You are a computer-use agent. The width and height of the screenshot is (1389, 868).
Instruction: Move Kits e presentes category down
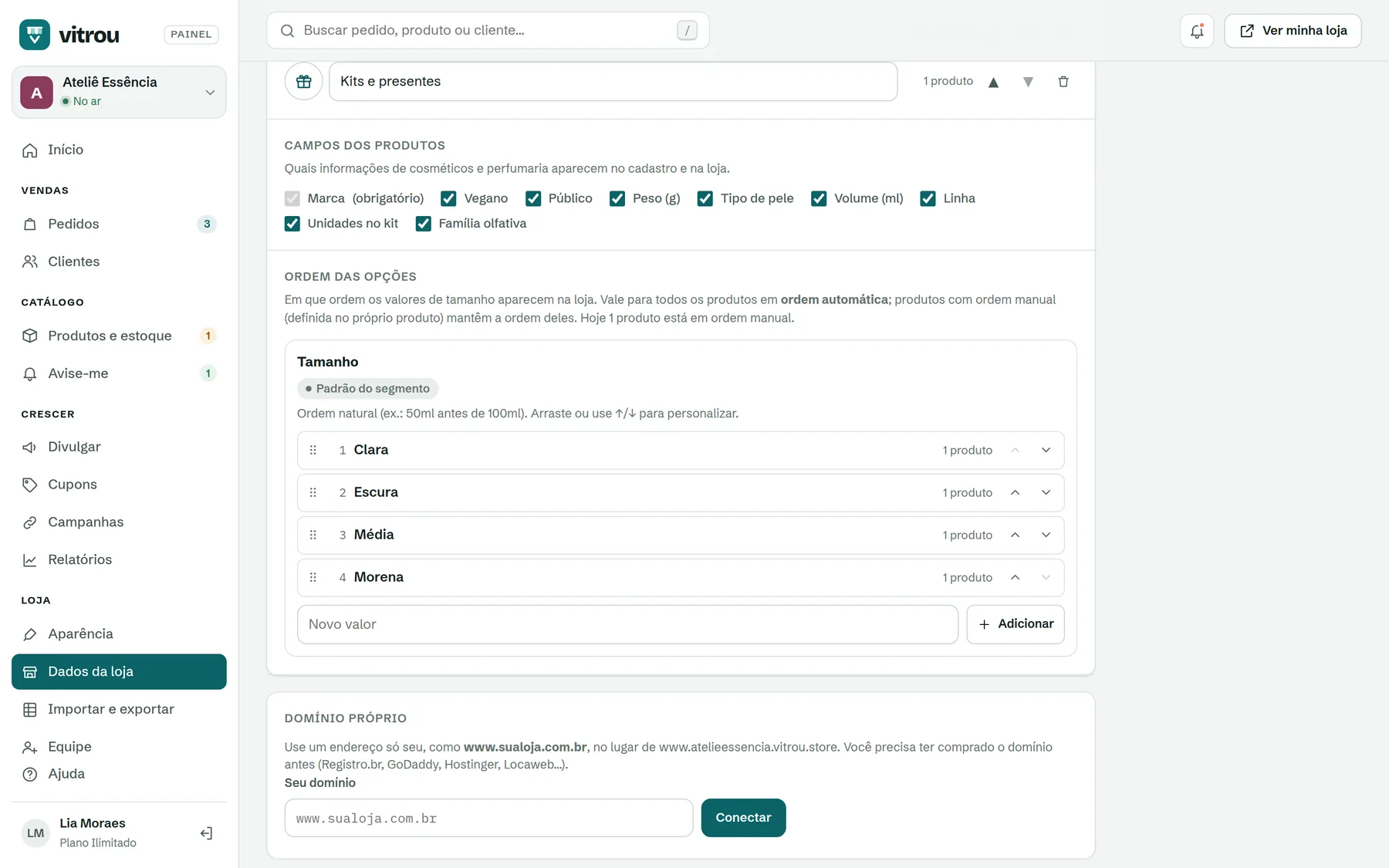click(1028, 82)
